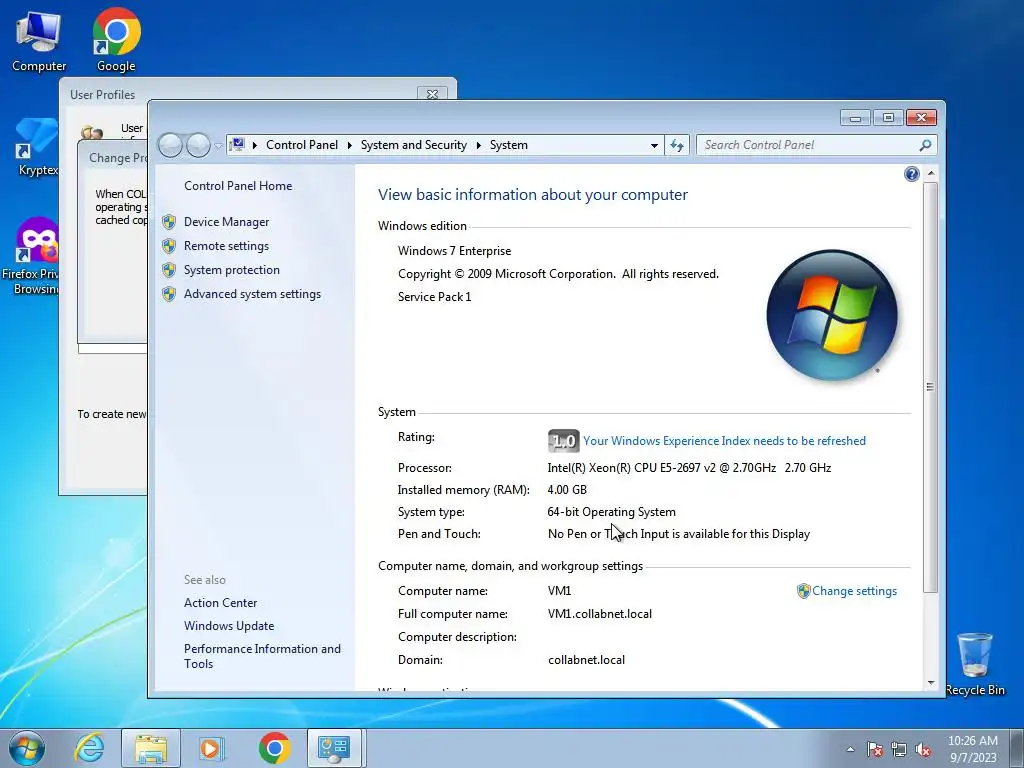1024x768 pixels.
Task: Click the scrollbar down arrow
Action: coord(931,683)
